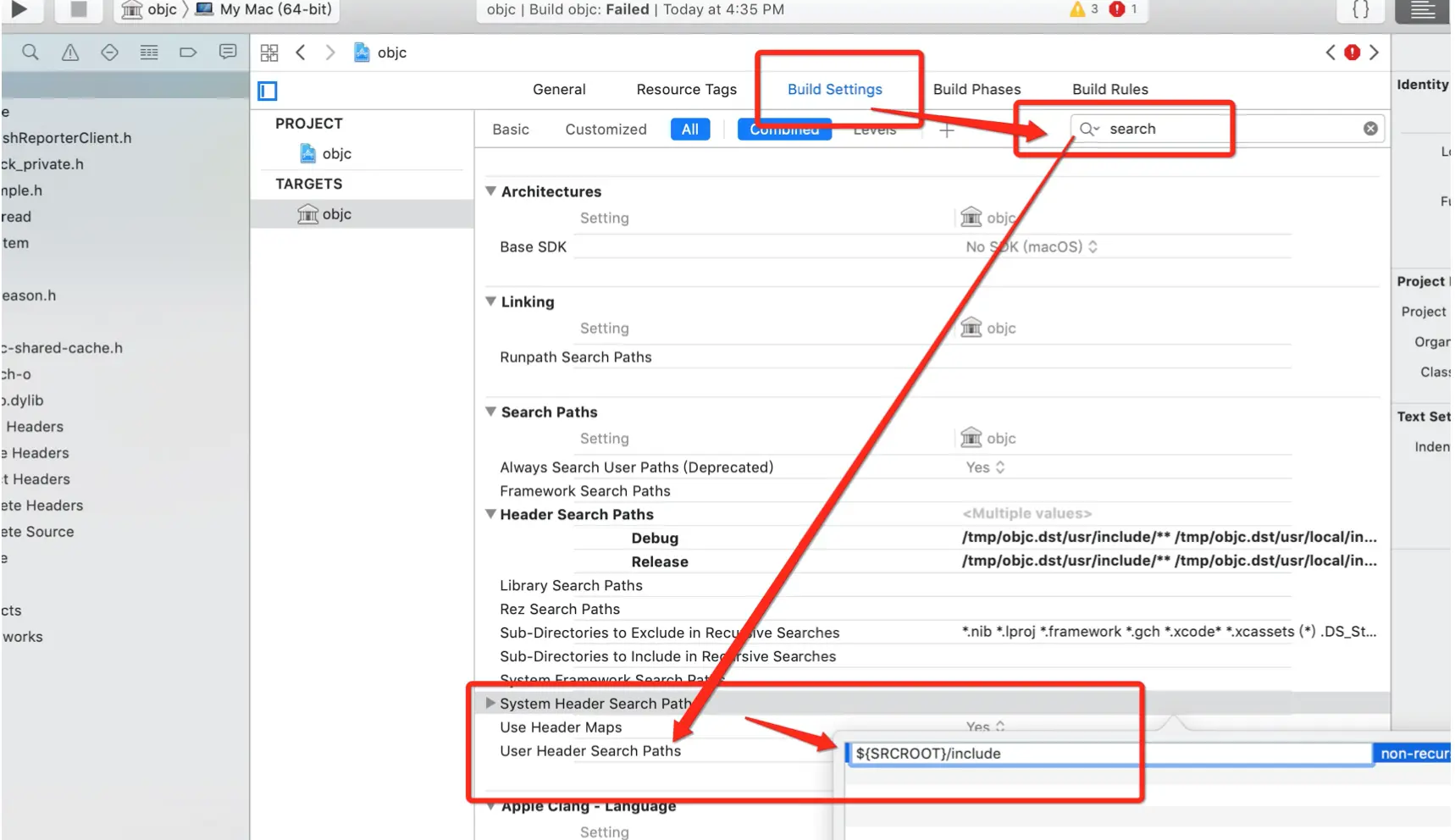Show the standard editor lines button

click(1423, 10)
